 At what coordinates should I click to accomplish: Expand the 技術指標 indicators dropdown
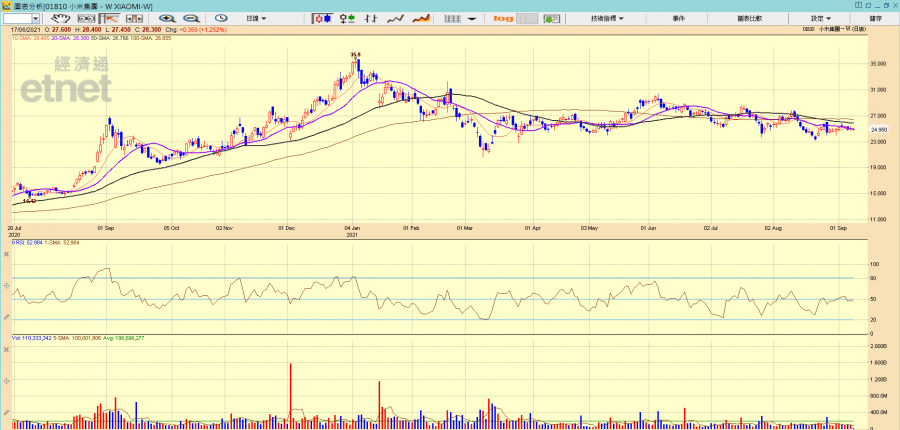(x=606, y=18)
